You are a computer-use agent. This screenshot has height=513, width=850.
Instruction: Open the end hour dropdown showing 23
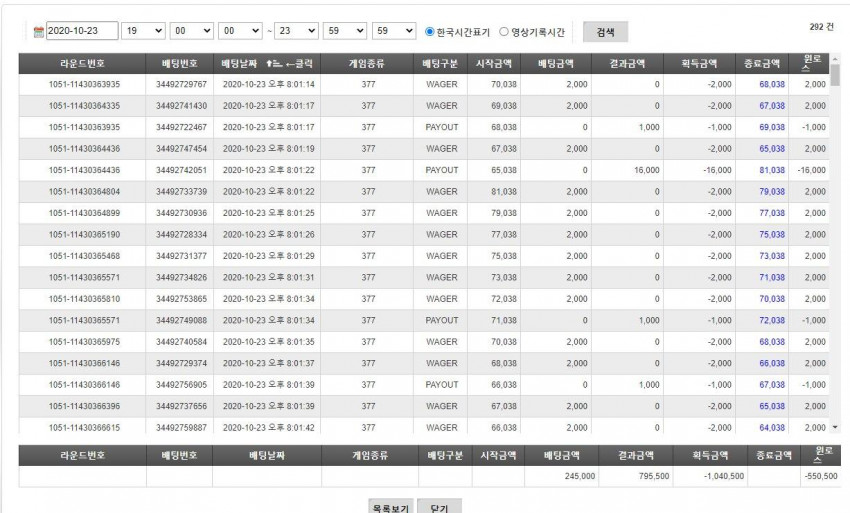point(296,31)
